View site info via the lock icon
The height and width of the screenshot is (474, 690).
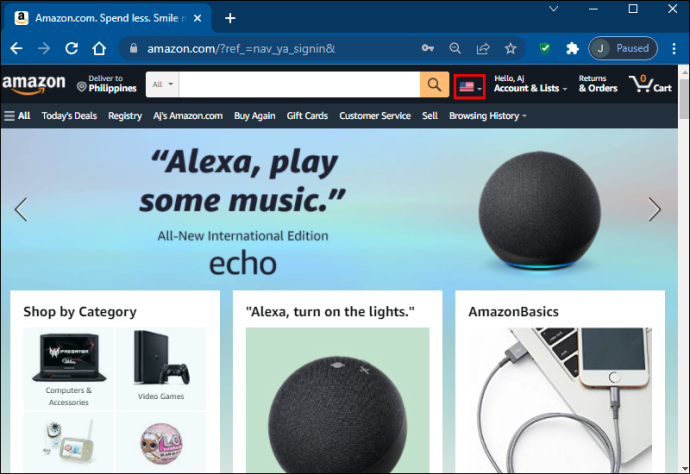[133, 48]
